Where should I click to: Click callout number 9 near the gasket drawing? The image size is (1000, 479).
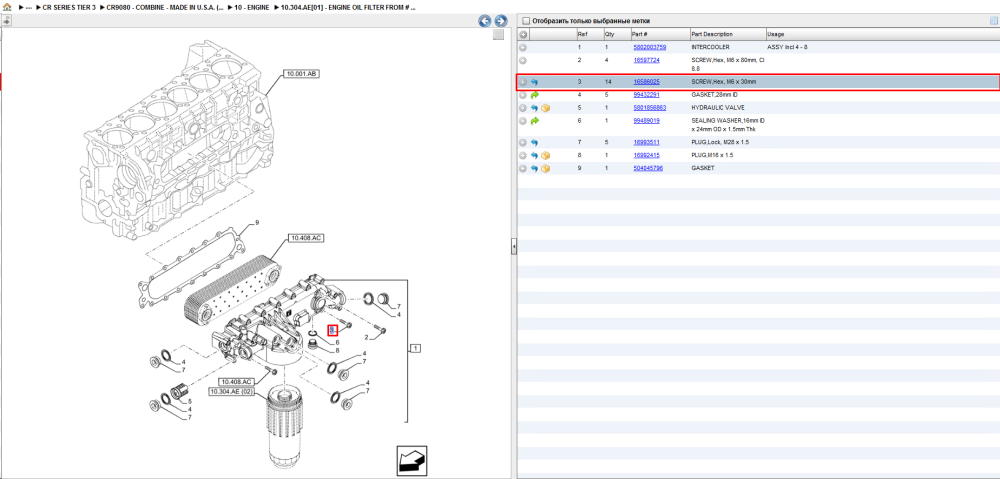point(257,223)
